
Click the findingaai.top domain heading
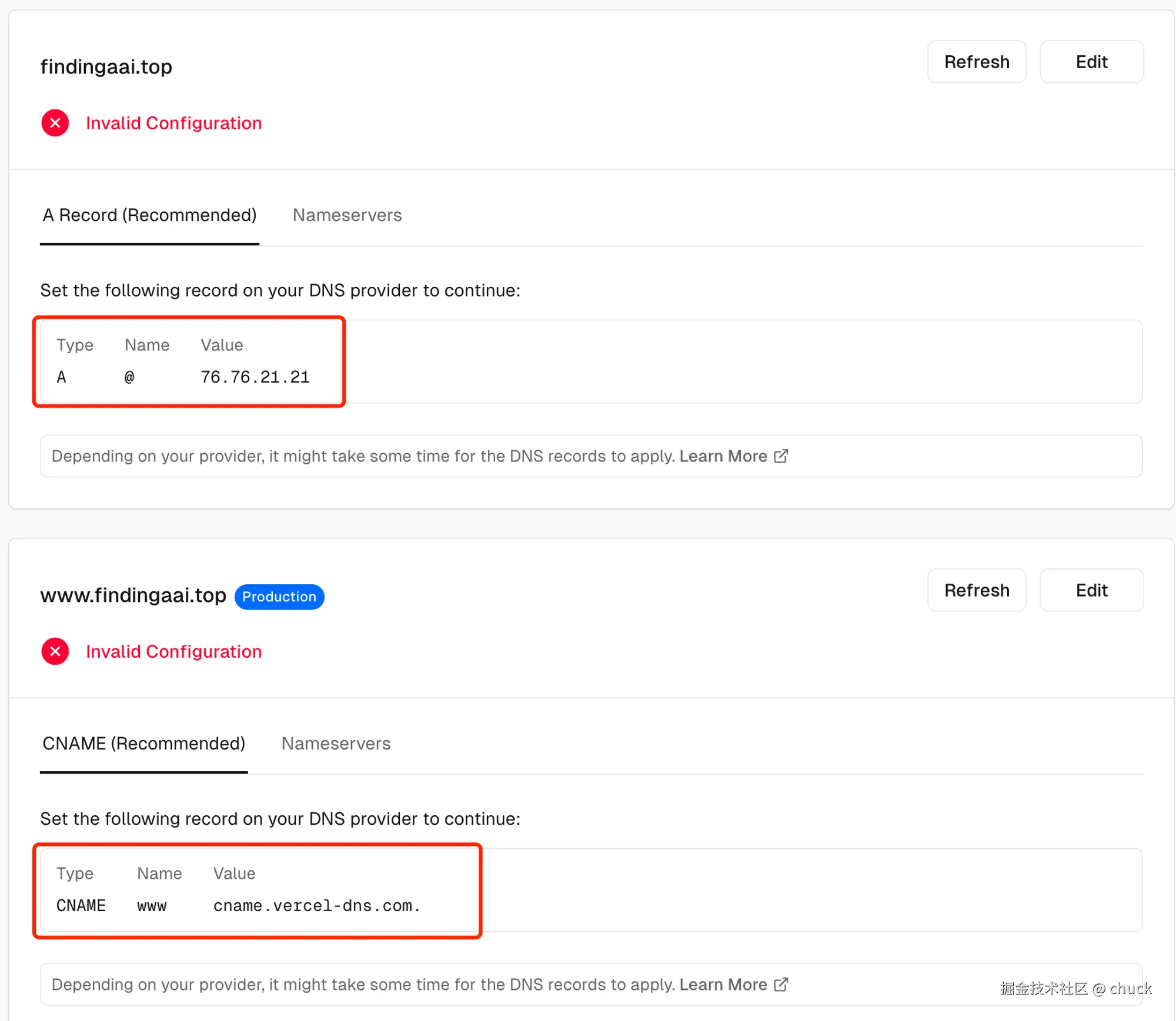[106, 66]
